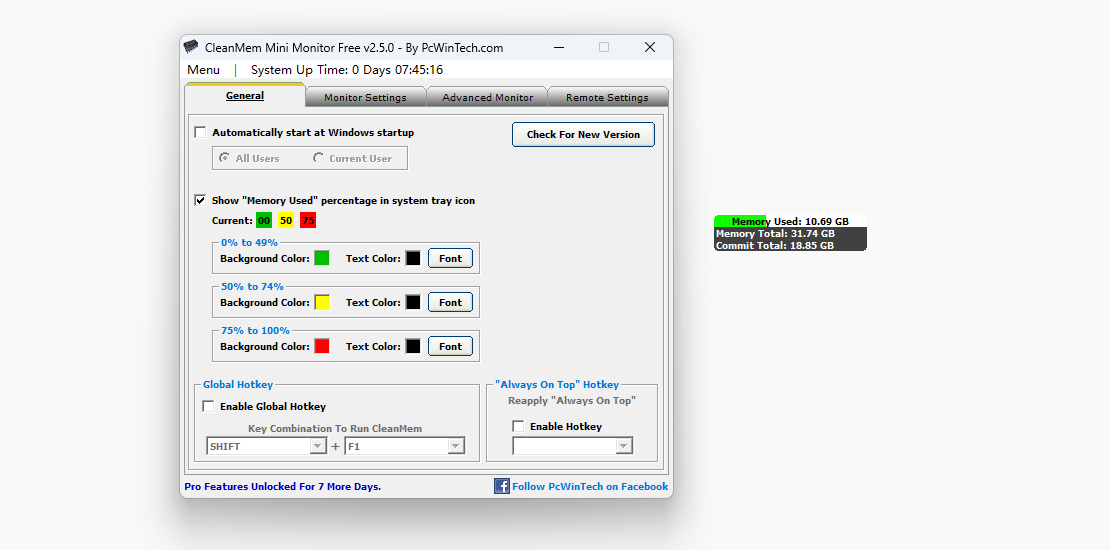This screenshot has width=1110, height=550.
Task: Enable automatic start at Windows startup
Action: click(201, 132)
